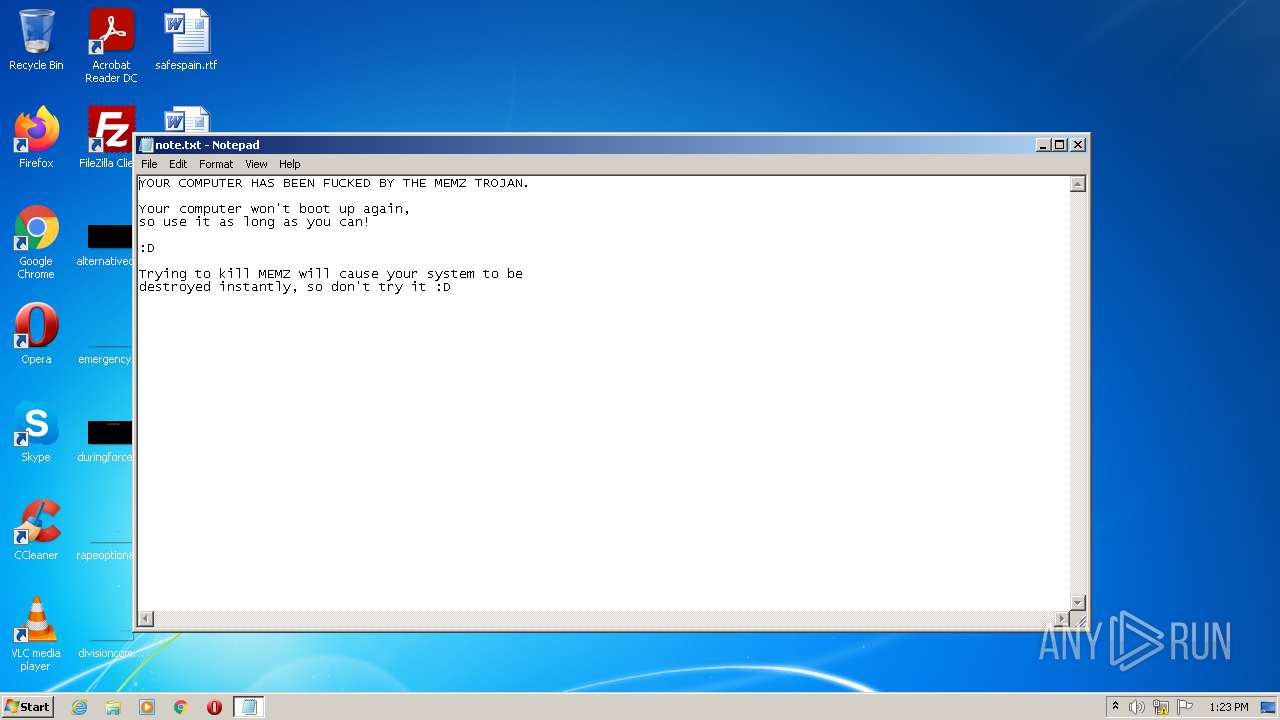Click the horizontal scrollbar right arrow in Notepad
The width and height of the screenshot is (1280, 720).
point(1061,619)
